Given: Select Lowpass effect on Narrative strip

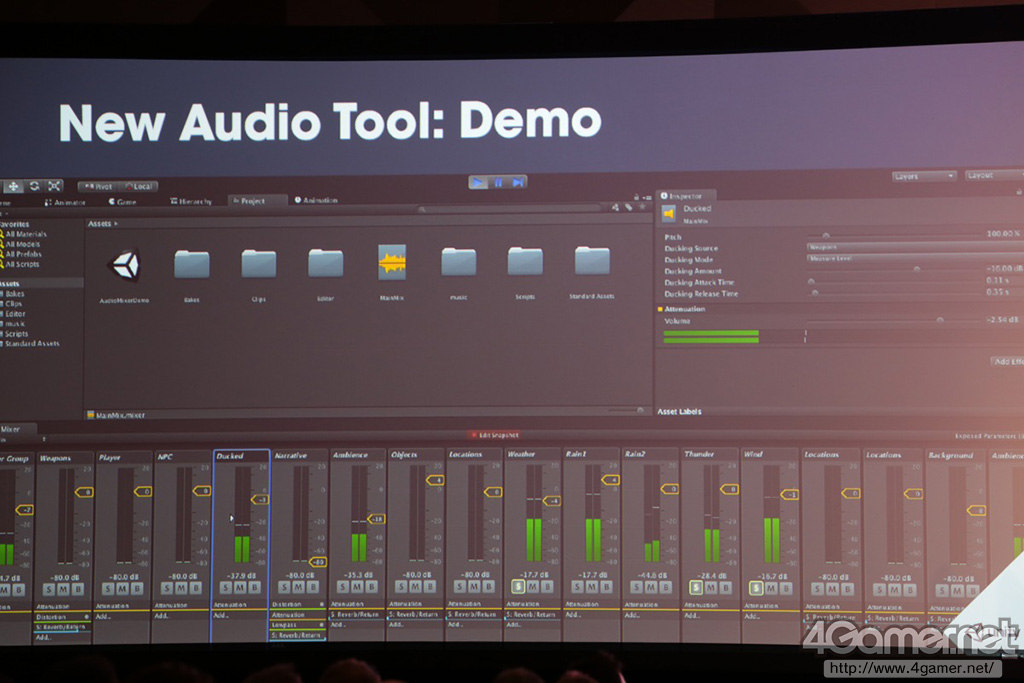Looking at the screenshot, I should (297, 625).
